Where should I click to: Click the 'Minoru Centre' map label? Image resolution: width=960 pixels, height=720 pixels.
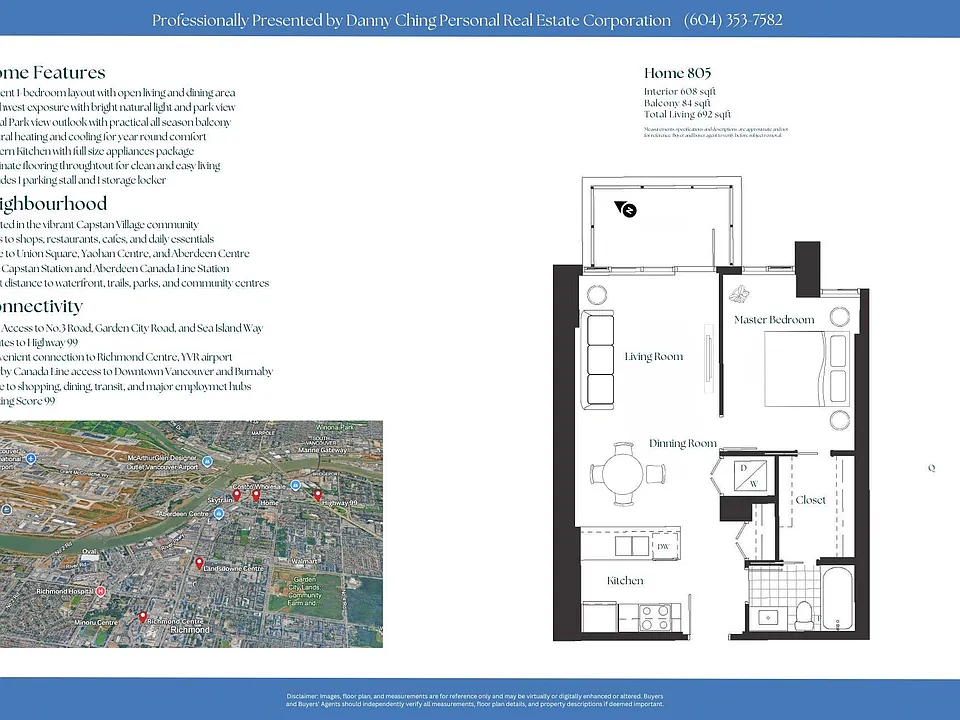click(96, 623)
